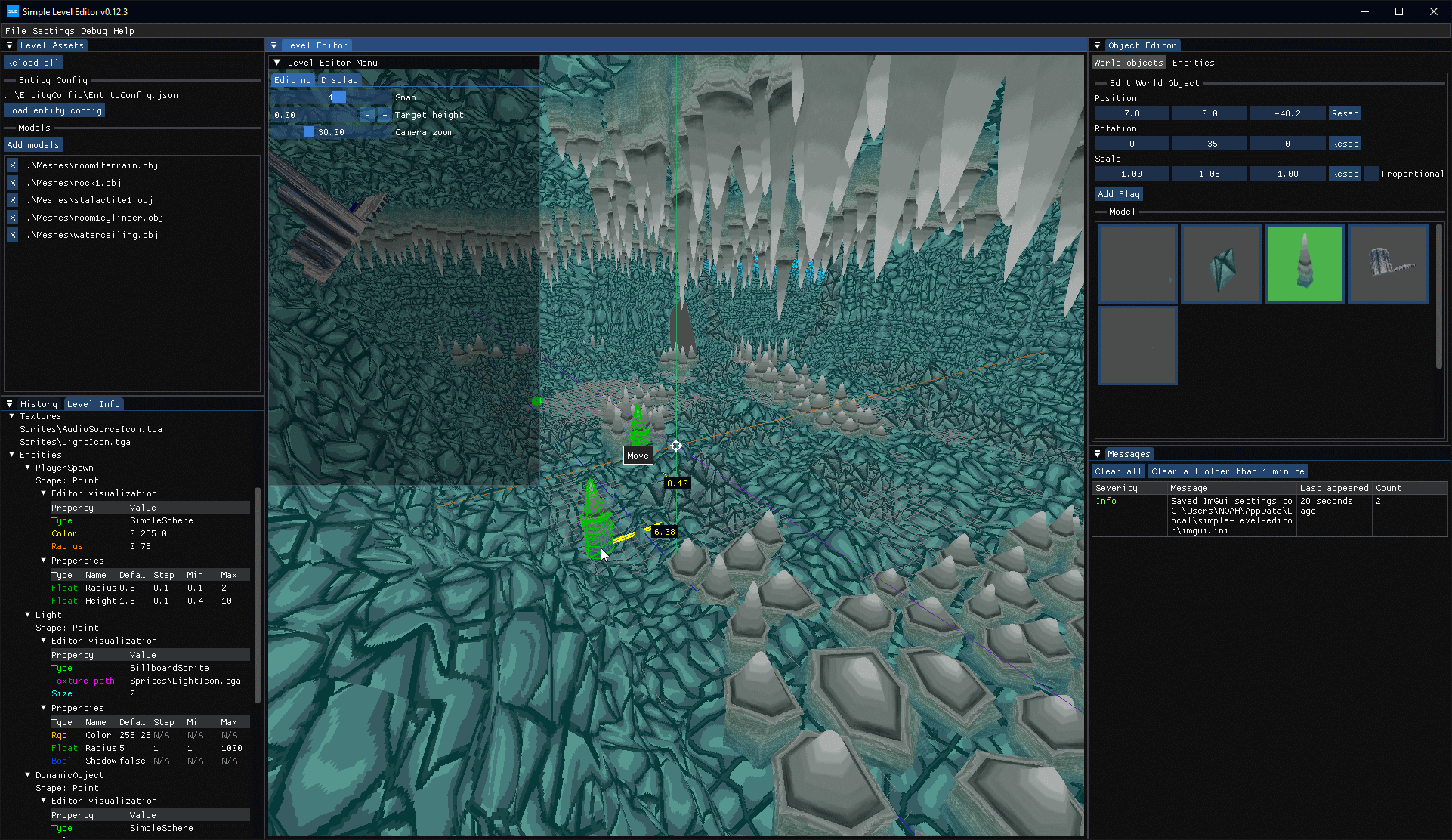Viewport: 1452px width, 840px height.
Task: Collapse the Textures tree node
Action: pyautogui.click(x=12, y=416)
